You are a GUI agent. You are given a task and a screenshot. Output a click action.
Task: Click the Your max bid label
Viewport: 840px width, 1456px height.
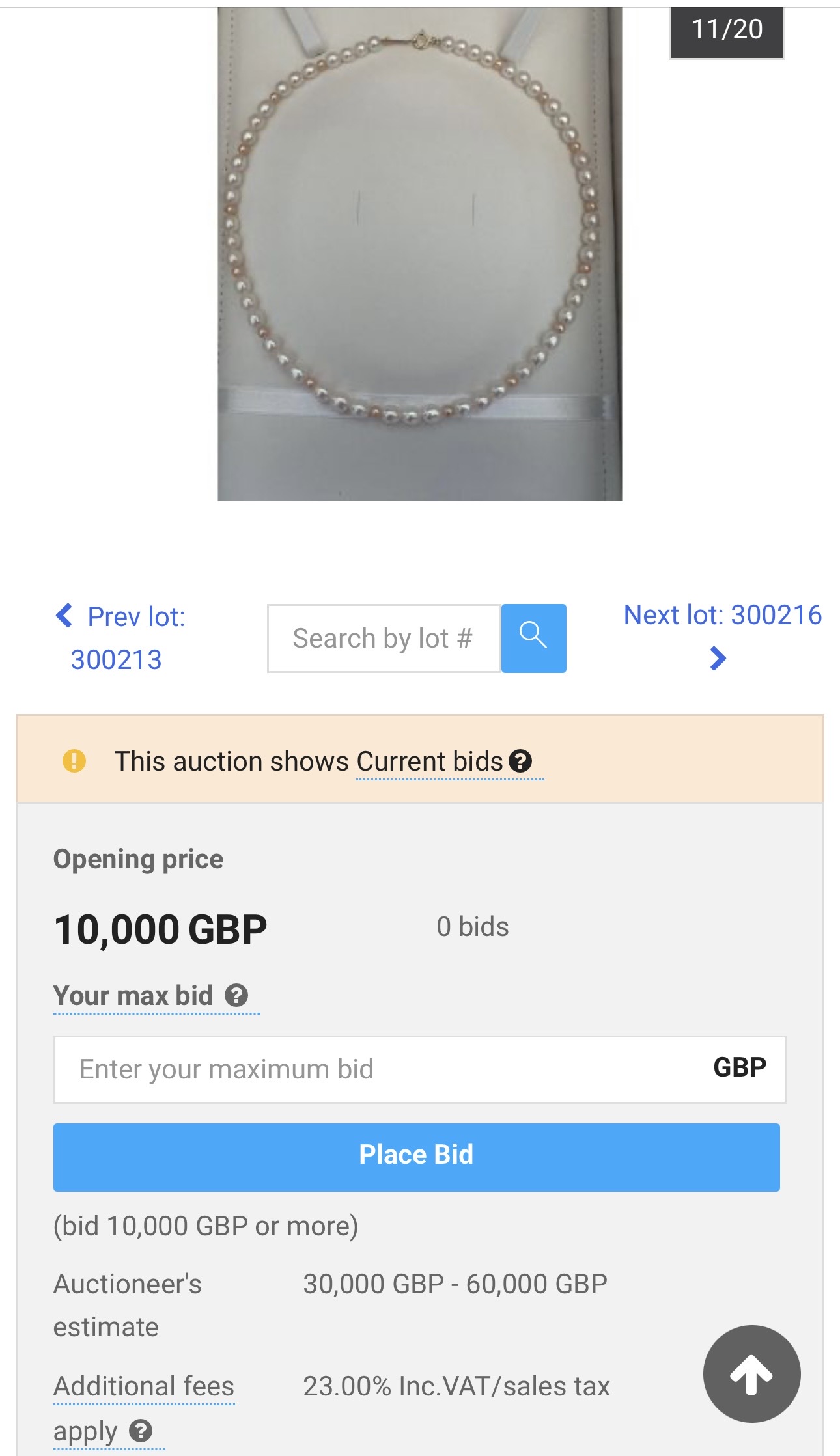tap(133, 995)
